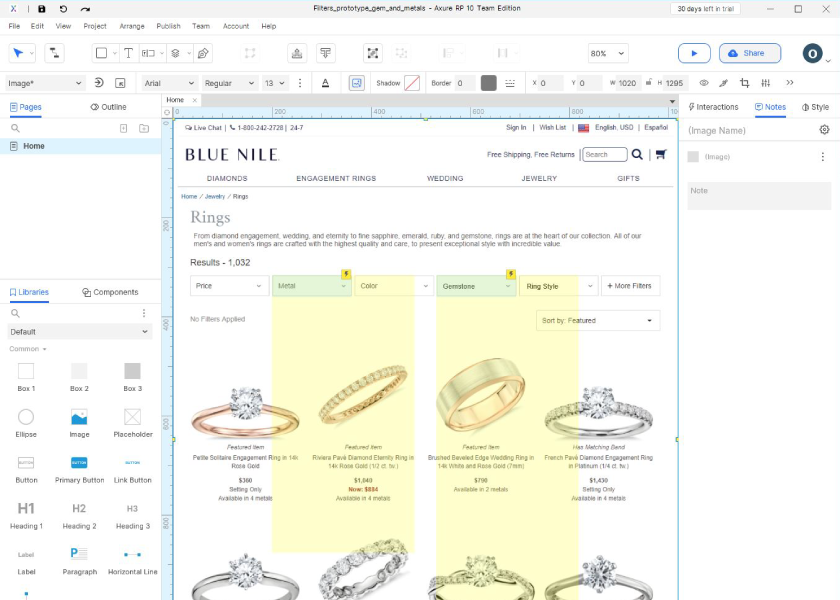
Task: Click the highlighted image fill icon
Action: pyautogui.click(x=357, y=83)
